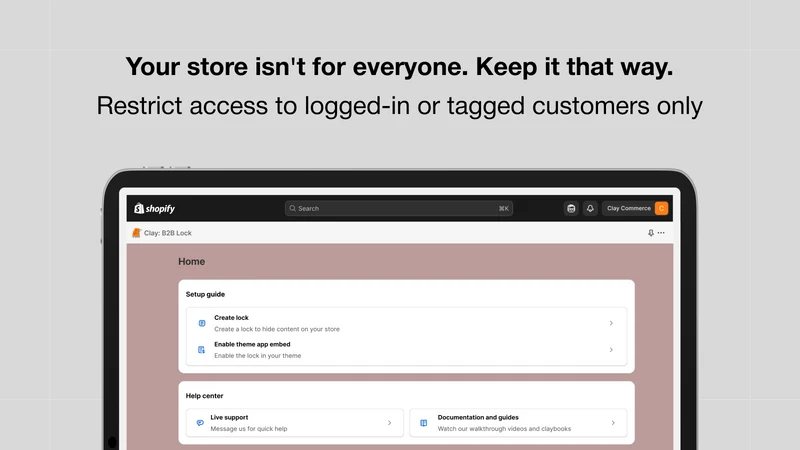Click 'Message us for quick help' text

tap(249, 429)
